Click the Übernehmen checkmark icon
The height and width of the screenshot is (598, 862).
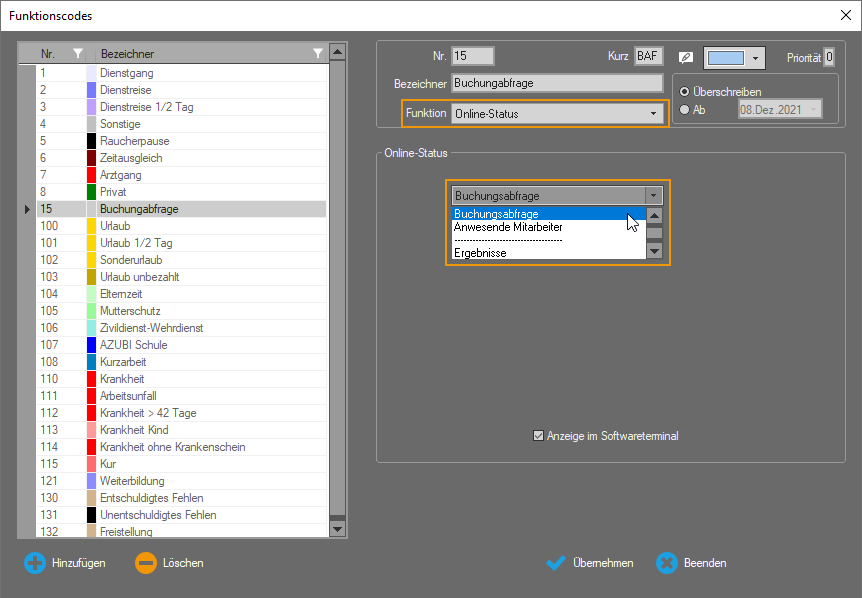pyautogui.click(x=557, y=563)
